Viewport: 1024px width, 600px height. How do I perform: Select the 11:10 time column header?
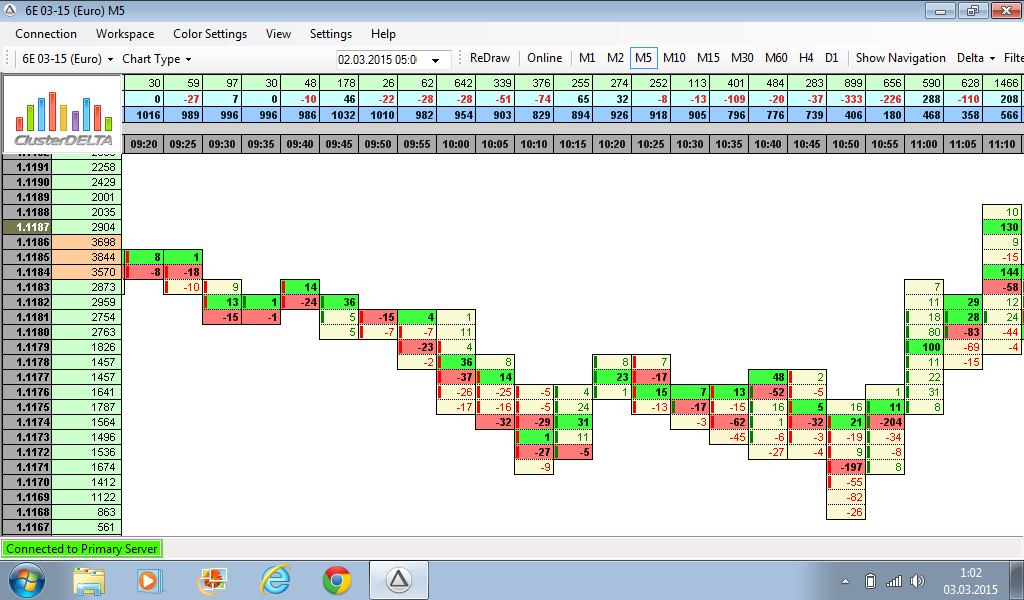(1002, 144)
